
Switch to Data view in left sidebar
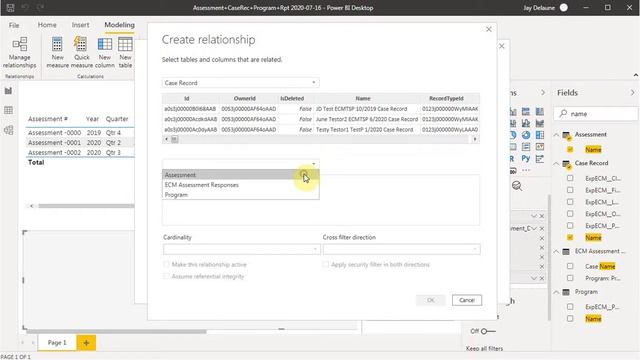point(9,110)
